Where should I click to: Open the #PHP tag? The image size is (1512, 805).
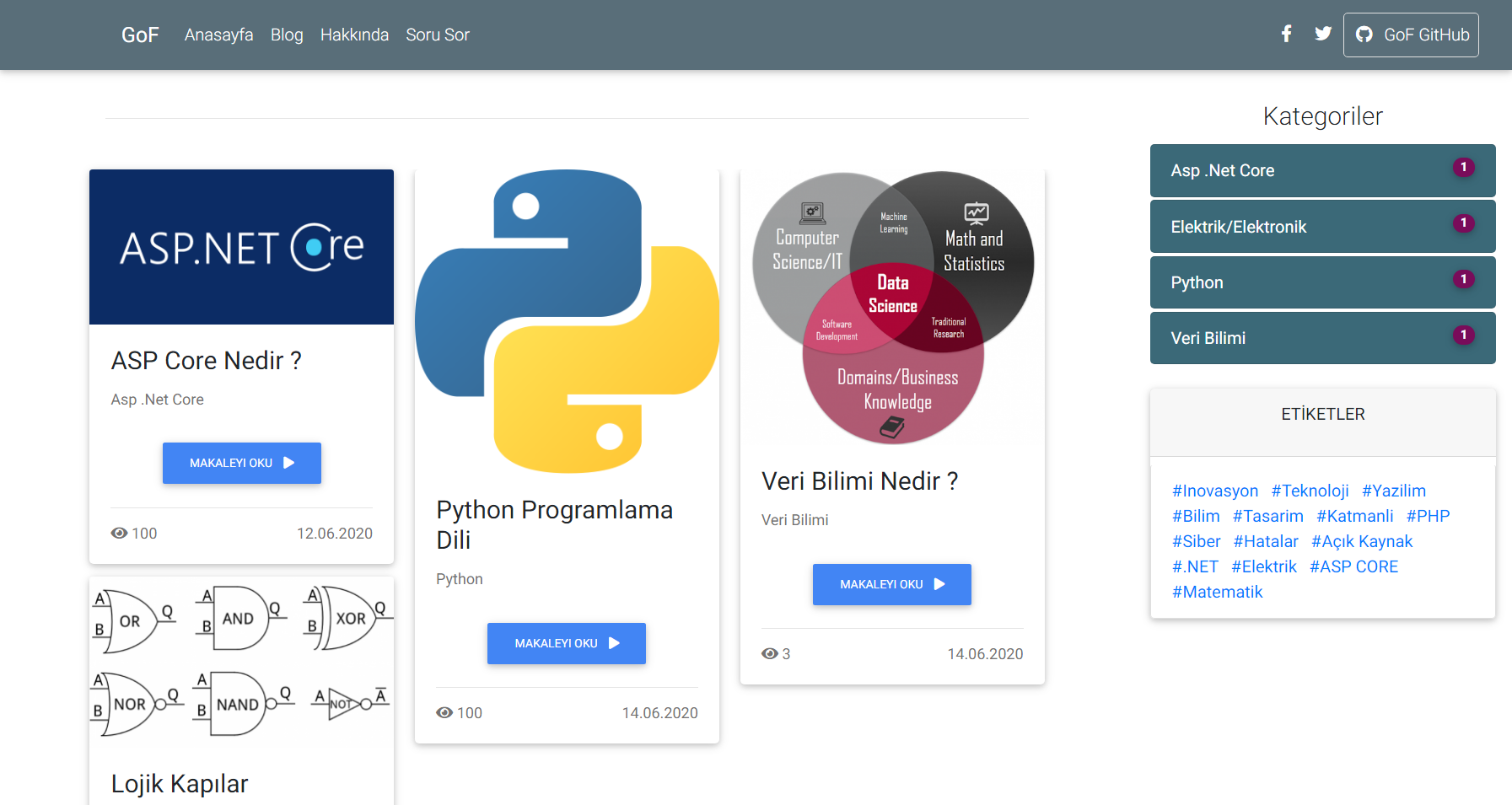pyautogui.click(x=1429, y=516)
